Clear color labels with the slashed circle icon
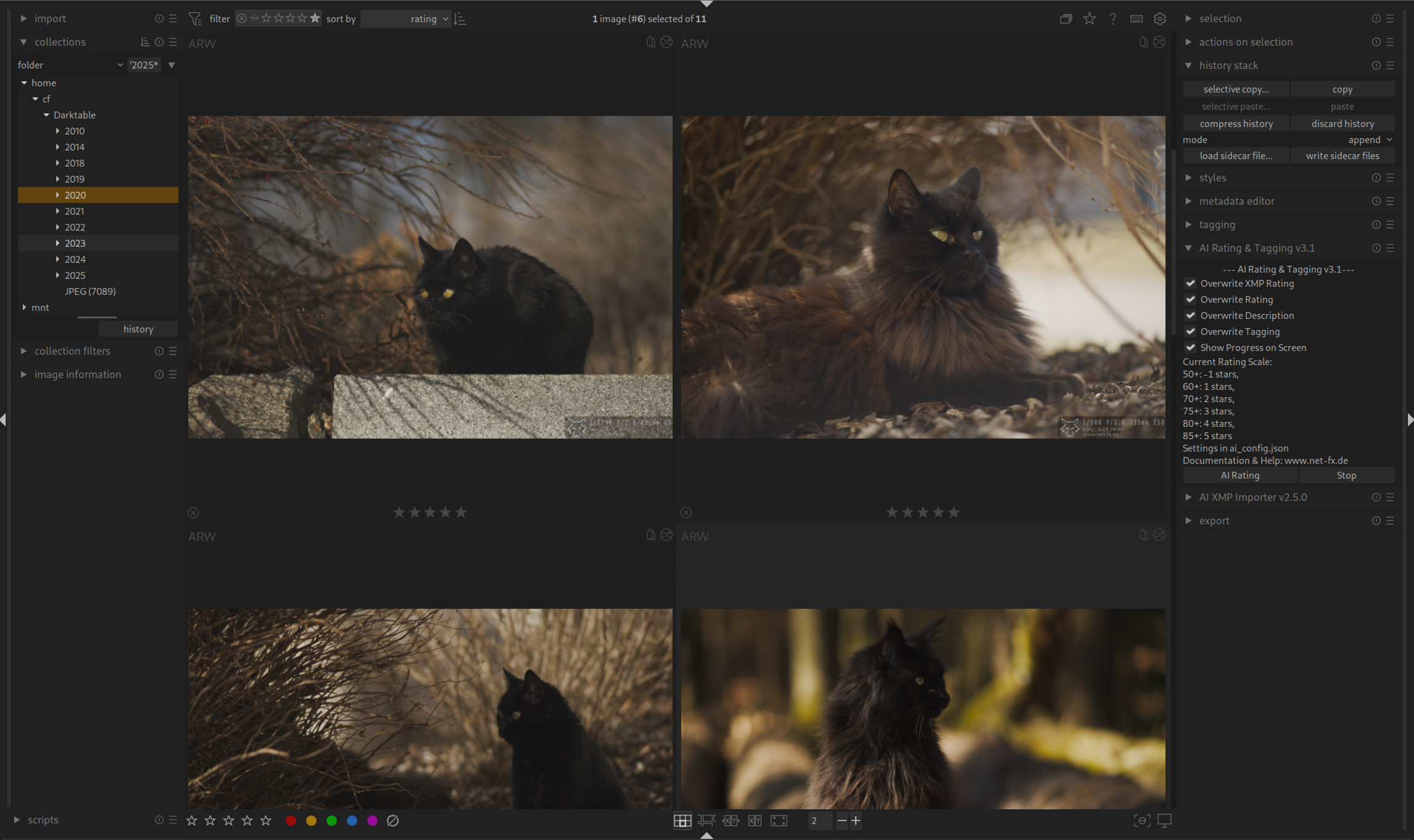Screen dimensions: 1414x840 (392, 820)
